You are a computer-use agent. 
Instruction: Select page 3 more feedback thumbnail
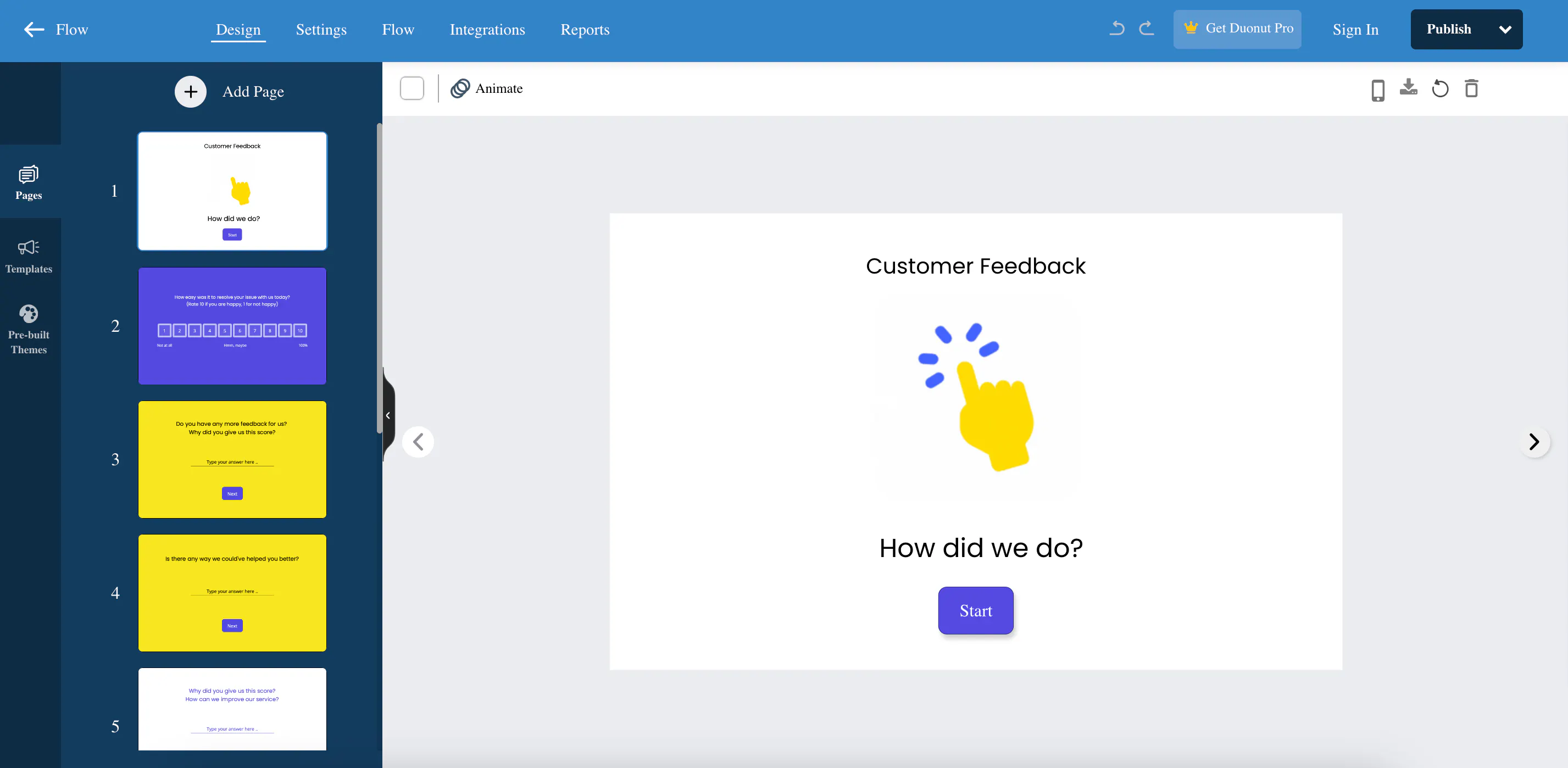click(x=232, y=459)
